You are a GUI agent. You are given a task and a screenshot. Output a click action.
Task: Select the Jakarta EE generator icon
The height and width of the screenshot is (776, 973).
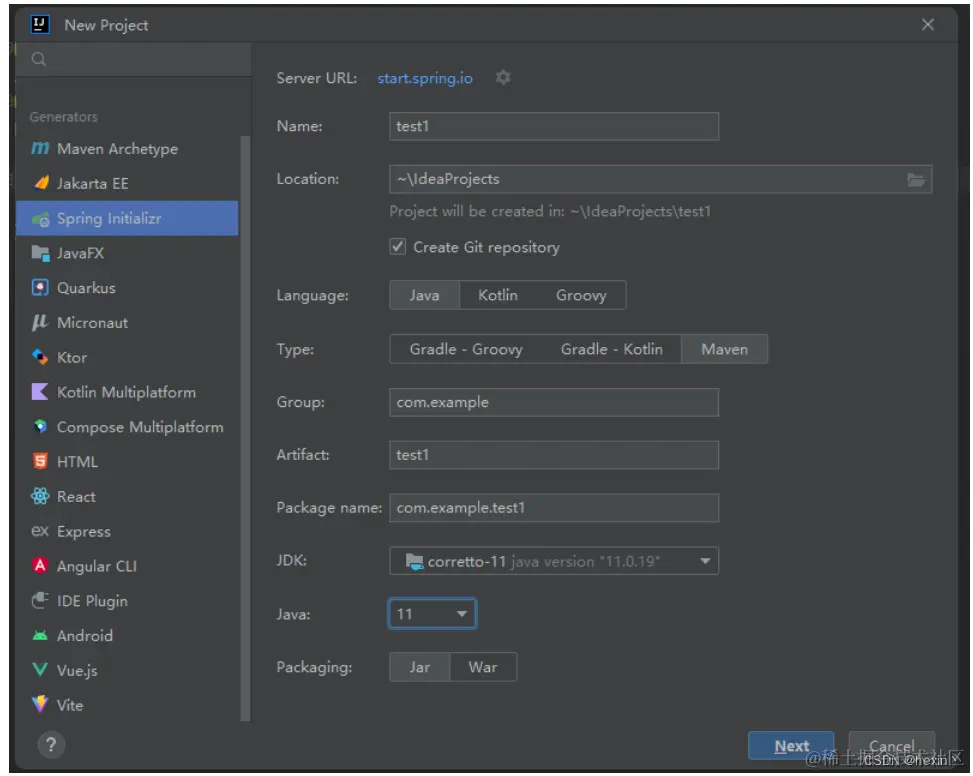[40, 184]
